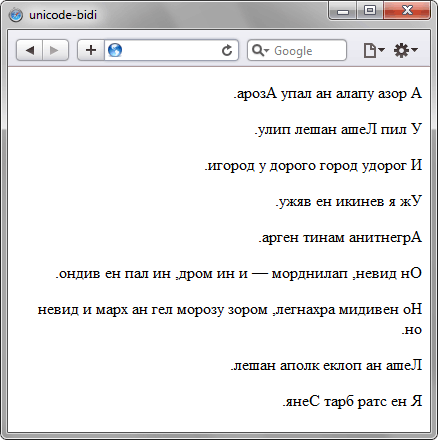Go back with the left arrow button

click(30, 50)
